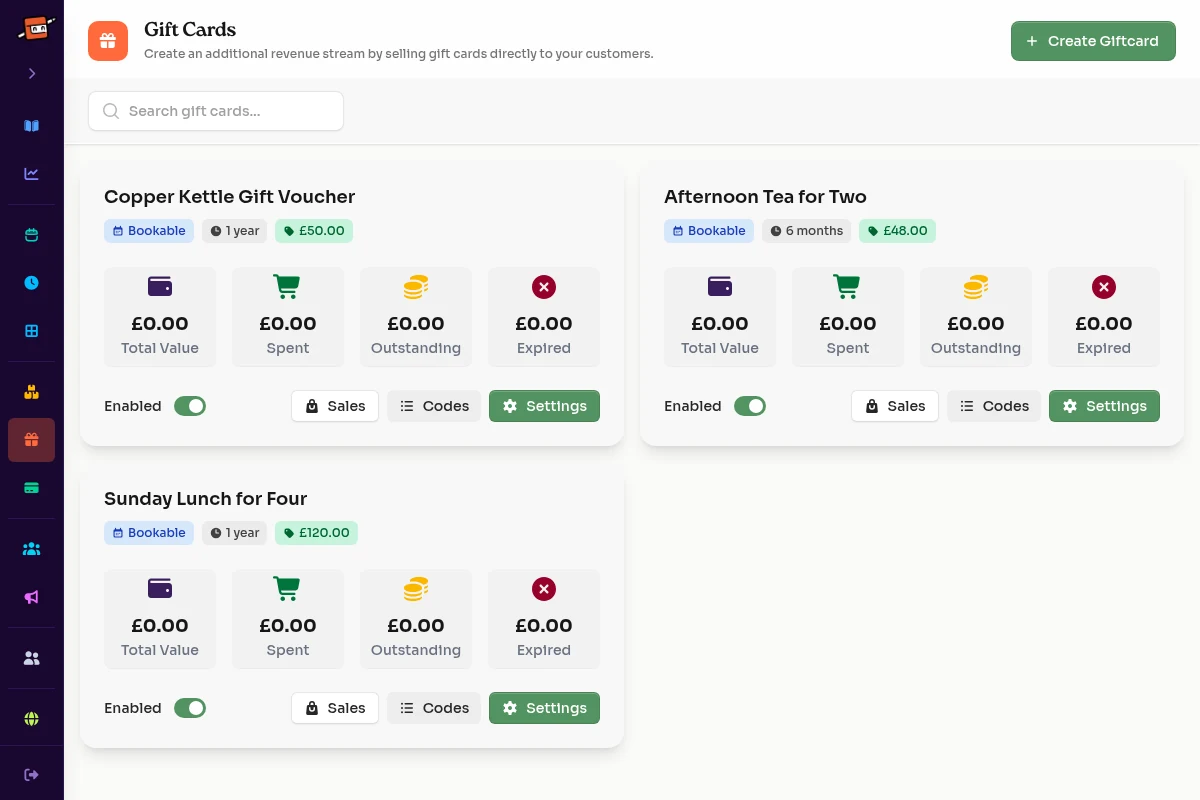Image resolution: width=1200 pixels, height=800 pixels.
Task: Click the £50.00 price tag
Action: [314, 231]
